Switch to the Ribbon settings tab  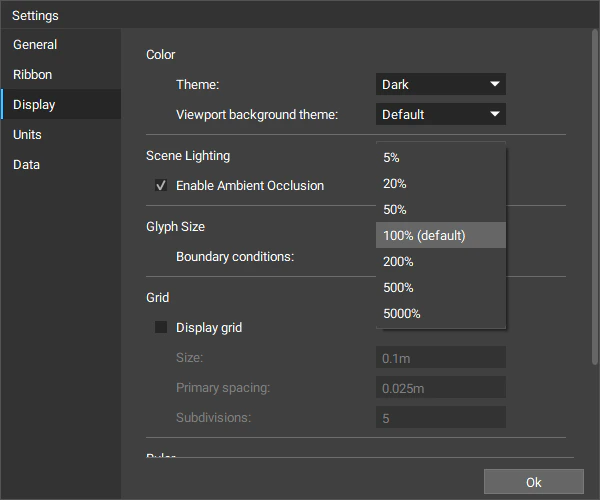point(61,74)
